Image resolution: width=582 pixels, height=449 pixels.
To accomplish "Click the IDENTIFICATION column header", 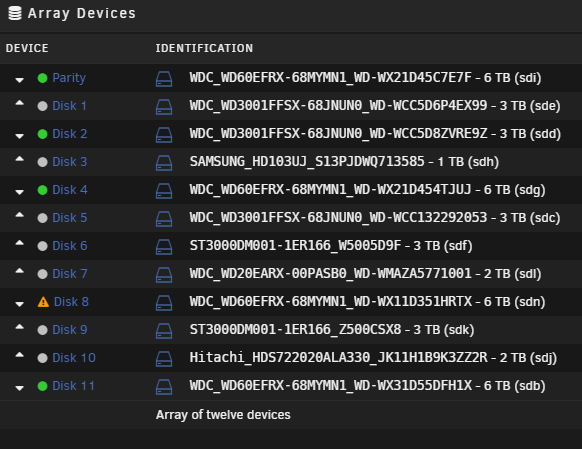I will (x=204, y=48).
